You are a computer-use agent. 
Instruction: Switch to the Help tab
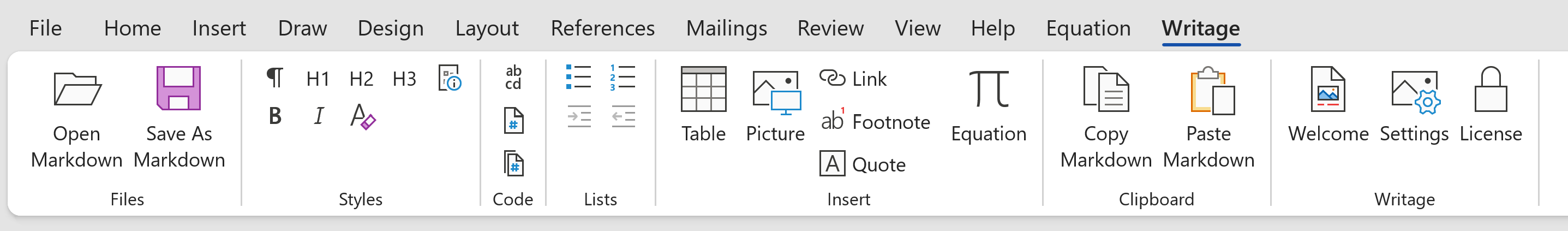pyautogui.click(x=993, y=28)
